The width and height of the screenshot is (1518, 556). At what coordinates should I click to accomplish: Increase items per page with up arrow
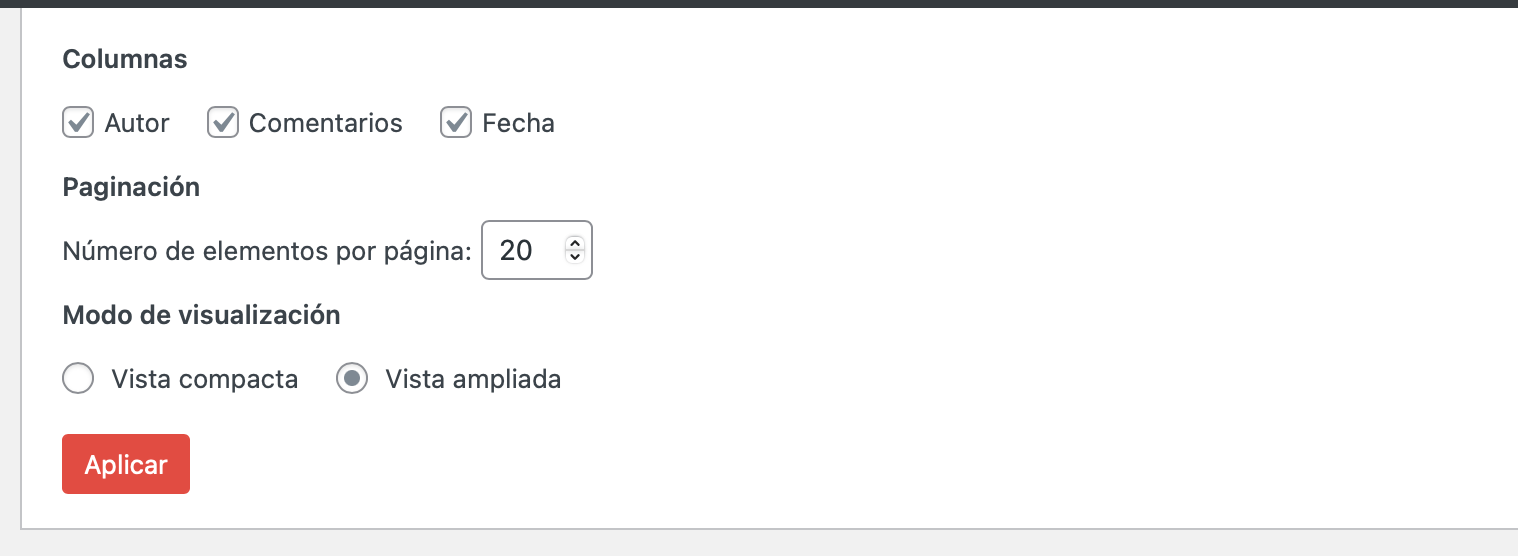coord(574,243)
